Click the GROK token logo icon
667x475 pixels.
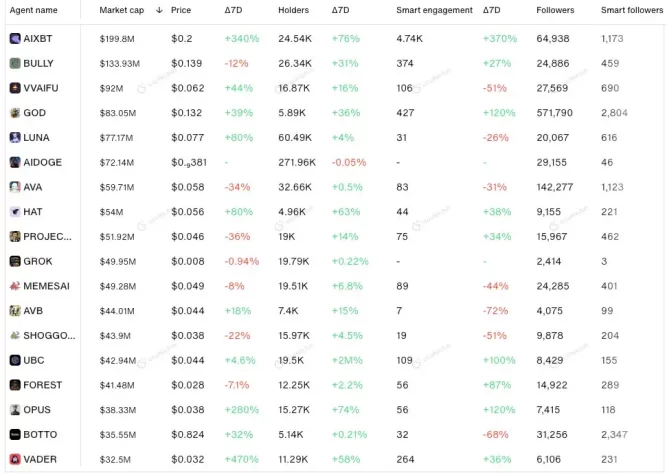tap(14, 261)
